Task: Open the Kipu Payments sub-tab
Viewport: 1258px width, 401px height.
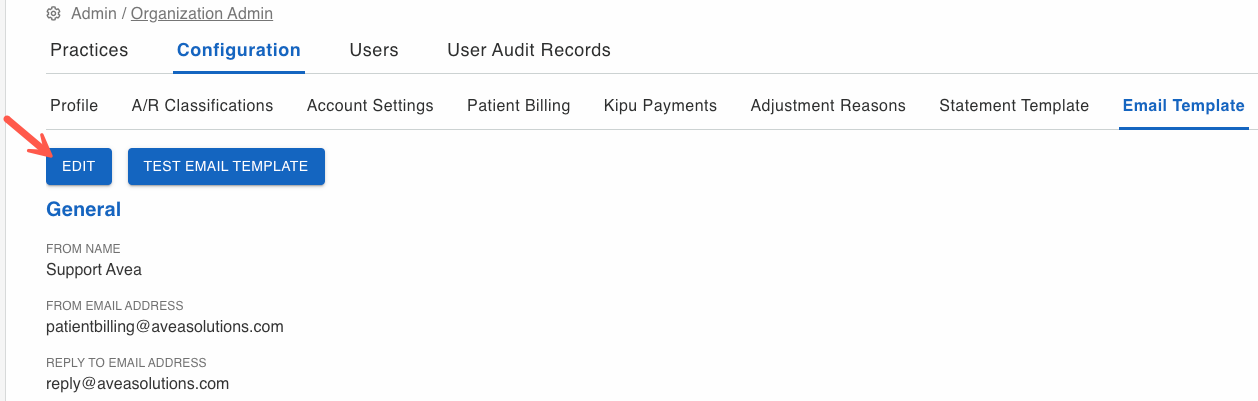Action: (x=660, y=105)
